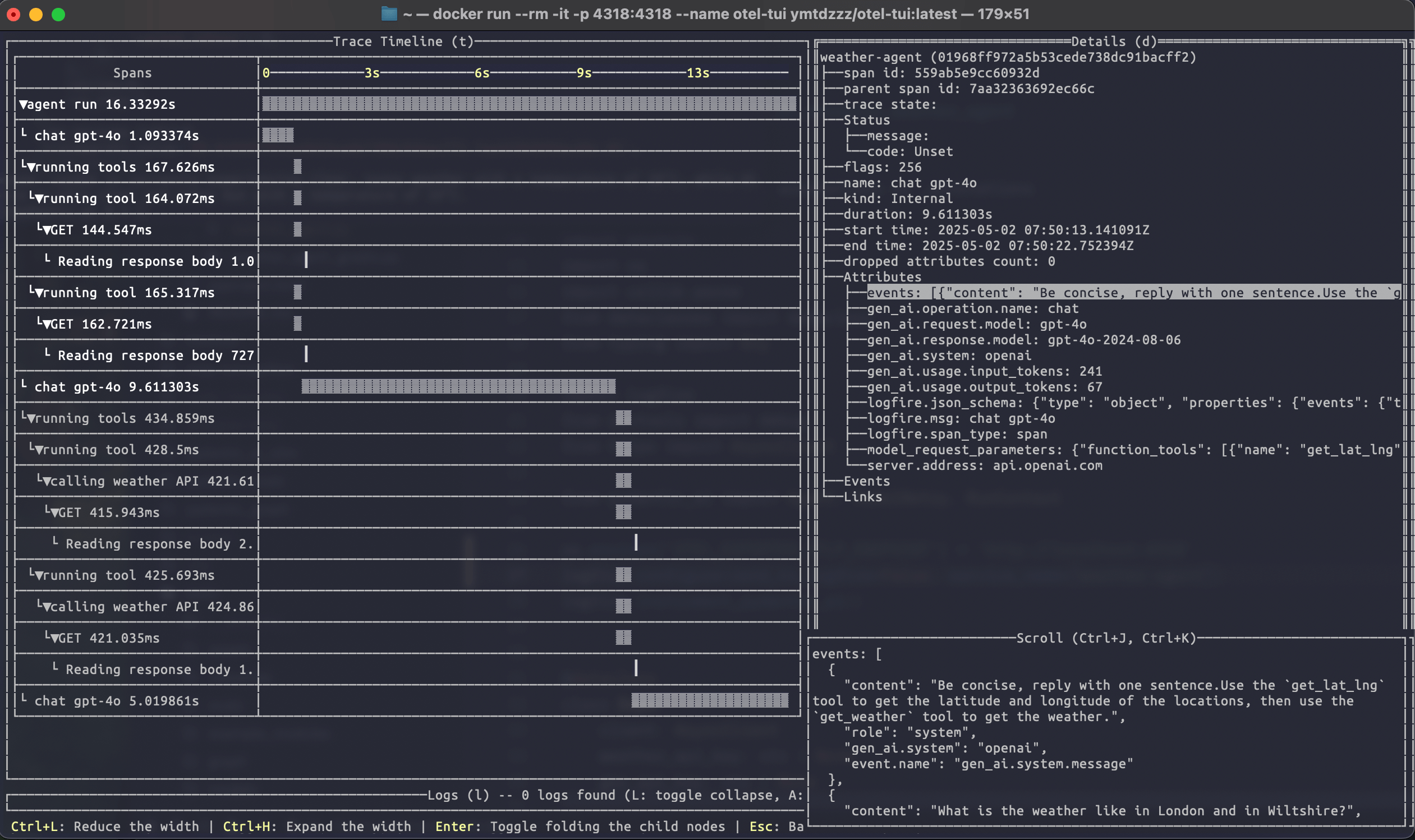This screenshot has width=1415, height=840.
Task: Focus the Details (d) pane title
Action: (x=1114, y=41)
